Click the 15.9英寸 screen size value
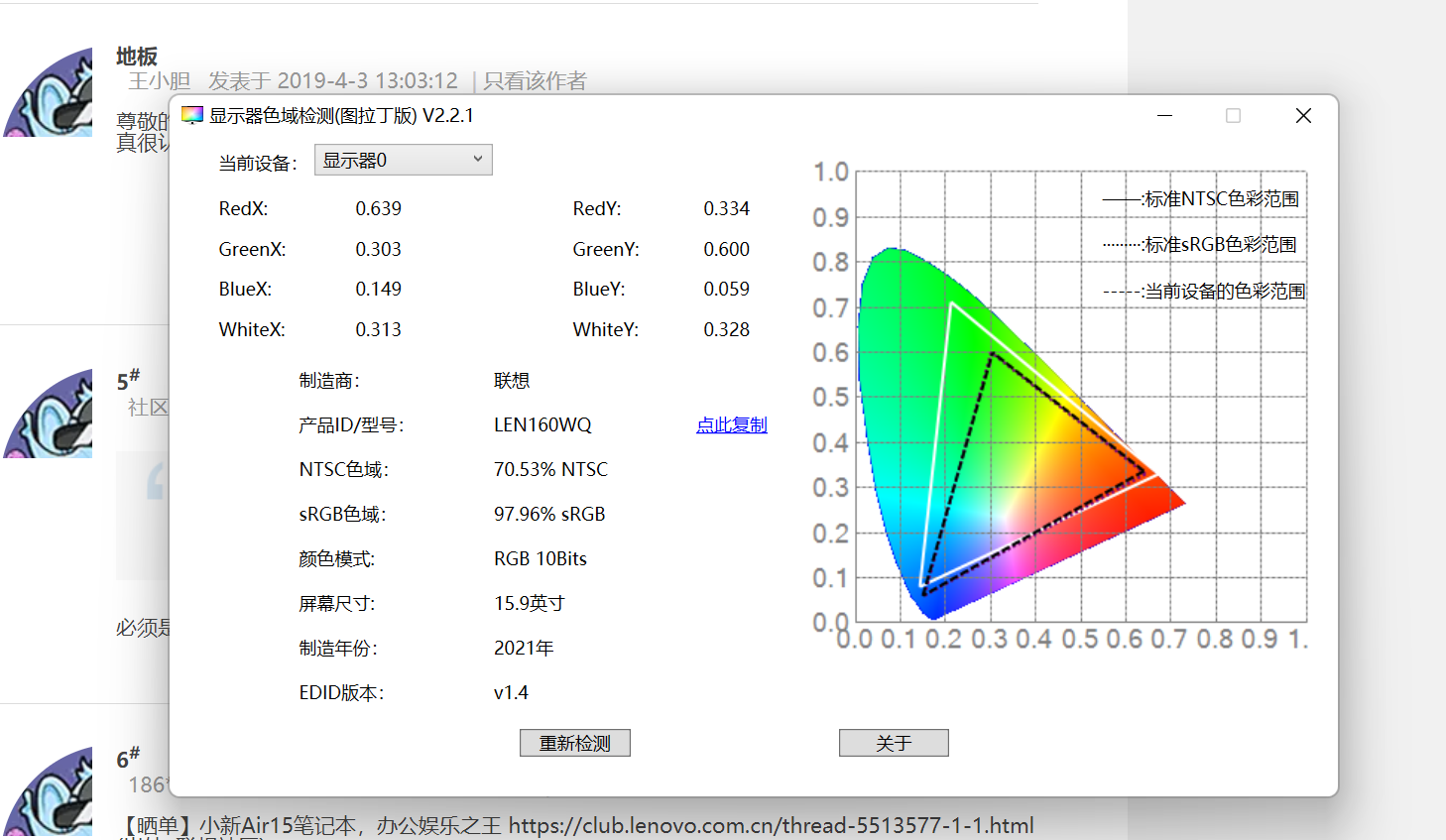Image resolution: width=1446 pixels, height=840 pixels. pos(530,603)
